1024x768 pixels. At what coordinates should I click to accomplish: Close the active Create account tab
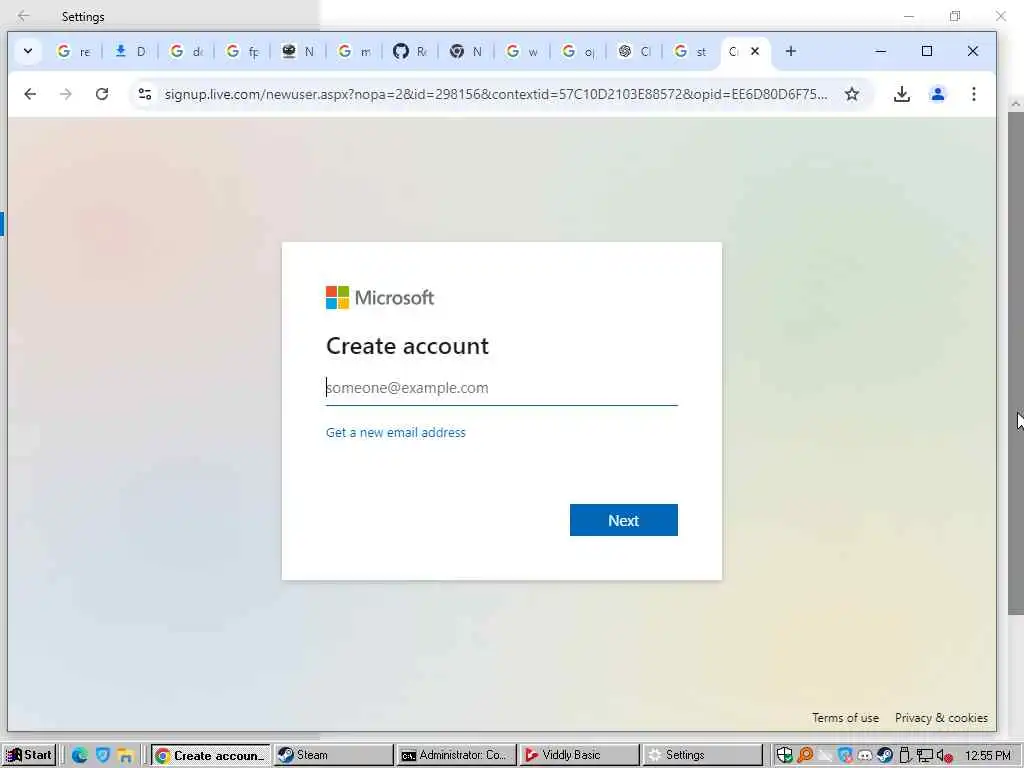click(755, 51)
